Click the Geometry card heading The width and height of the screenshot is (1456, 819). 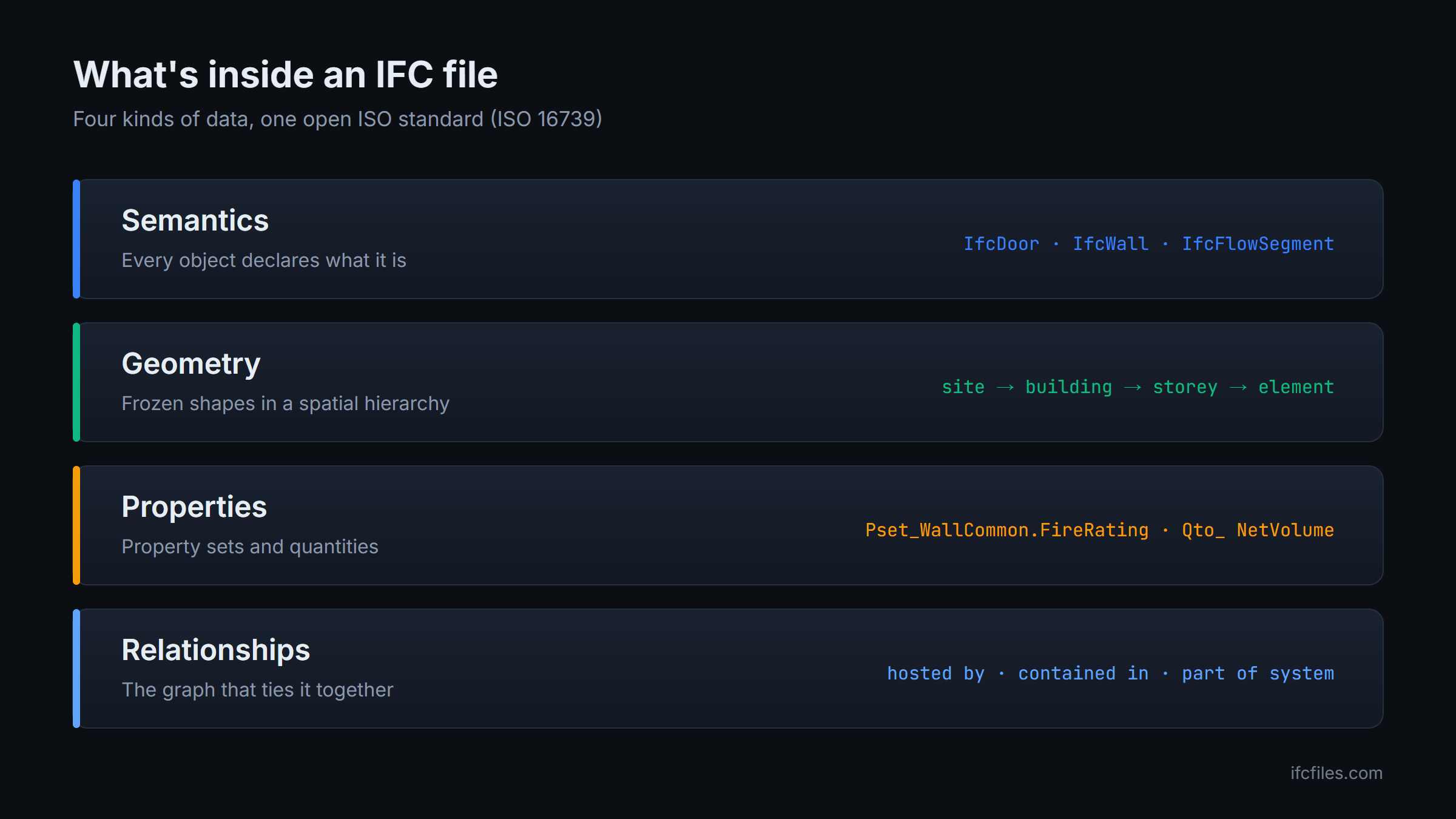191,364
